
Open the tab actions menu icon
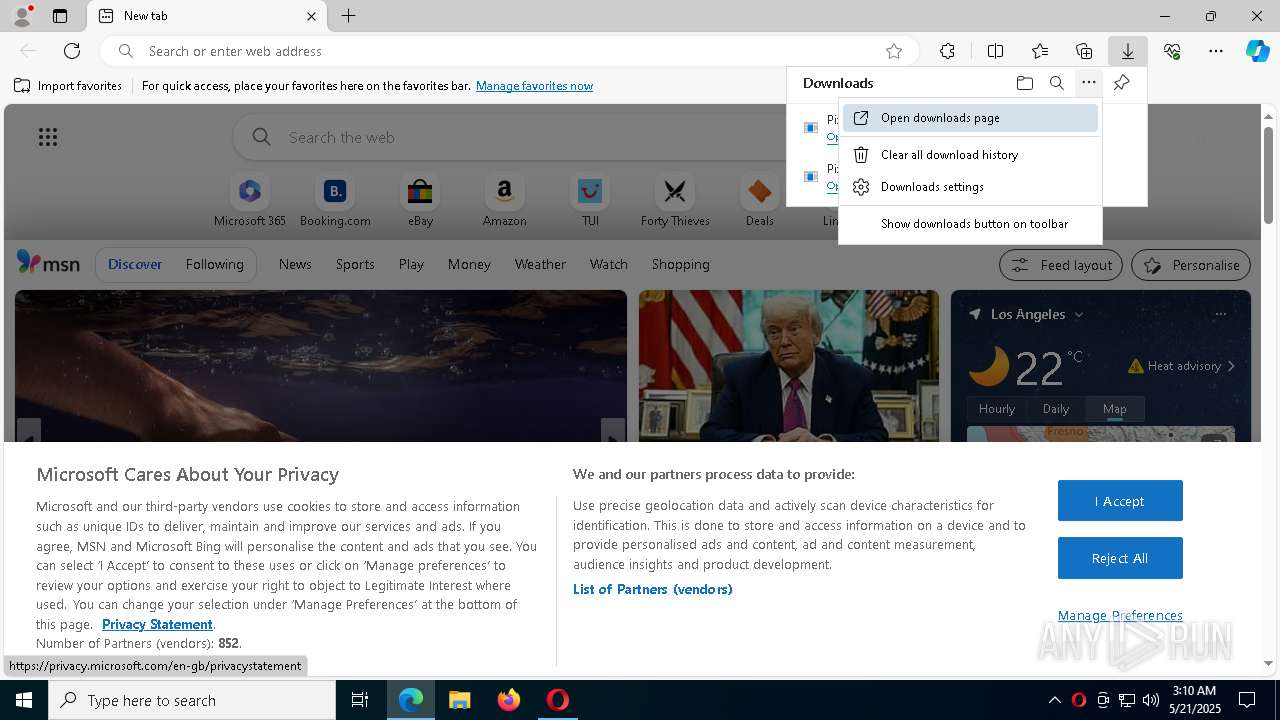click(60, 16)
